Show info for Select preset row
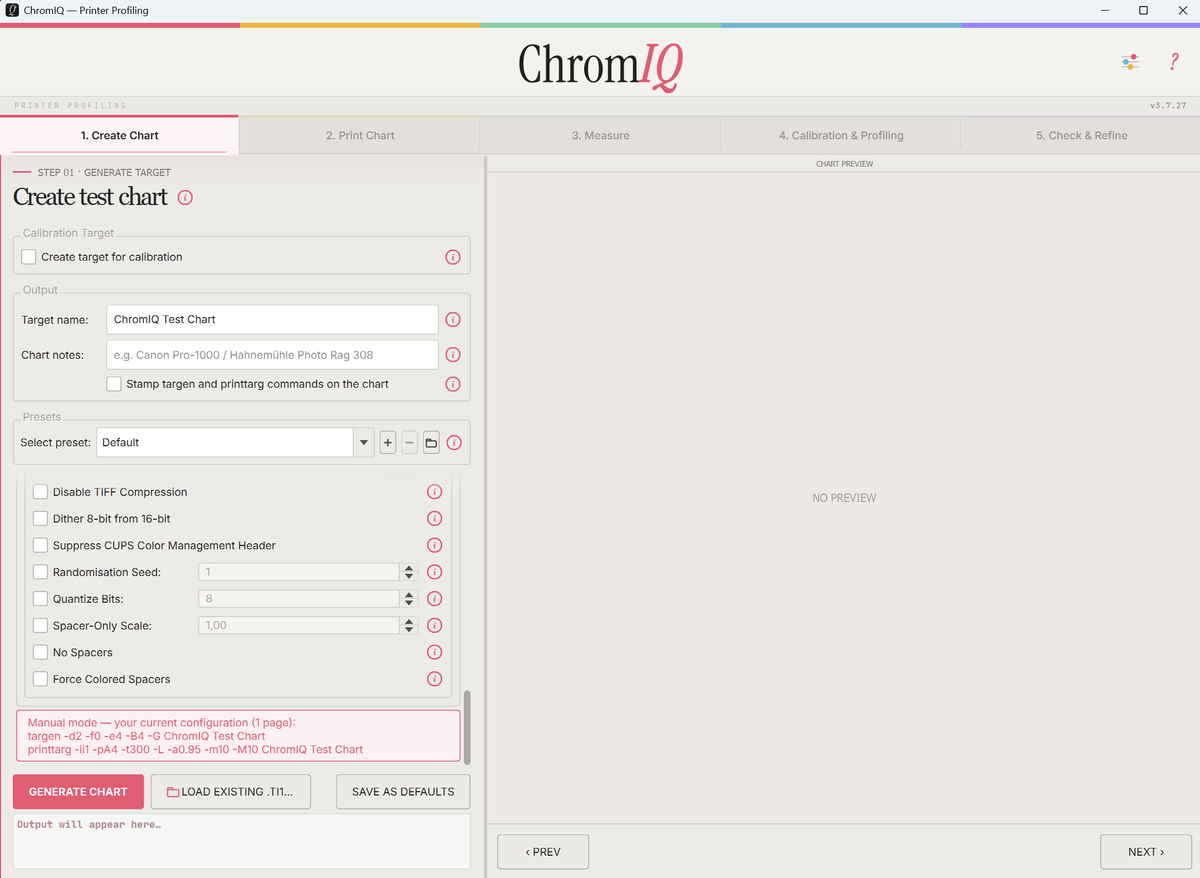The width and height of the screenshot is (1200, 878). click(x=455, y=442)
